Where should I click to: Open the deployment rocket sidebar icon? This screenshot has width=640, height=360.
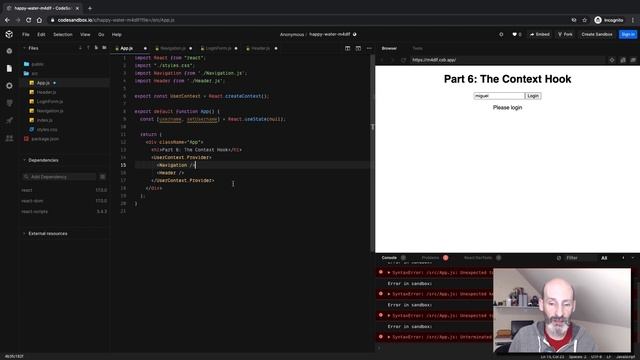9,120
